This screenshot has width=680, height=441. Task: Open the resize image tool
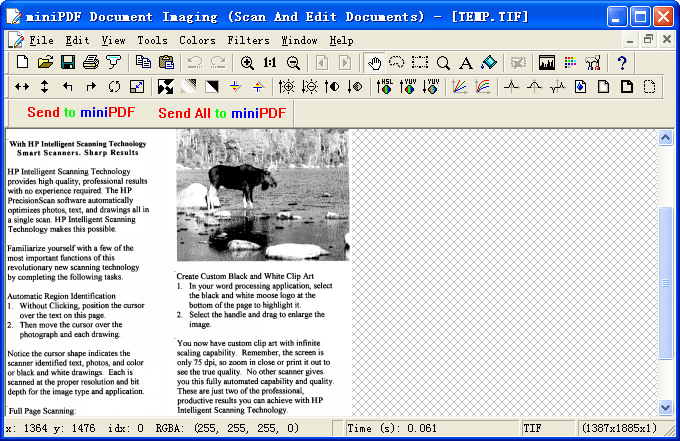click(137, 87)
